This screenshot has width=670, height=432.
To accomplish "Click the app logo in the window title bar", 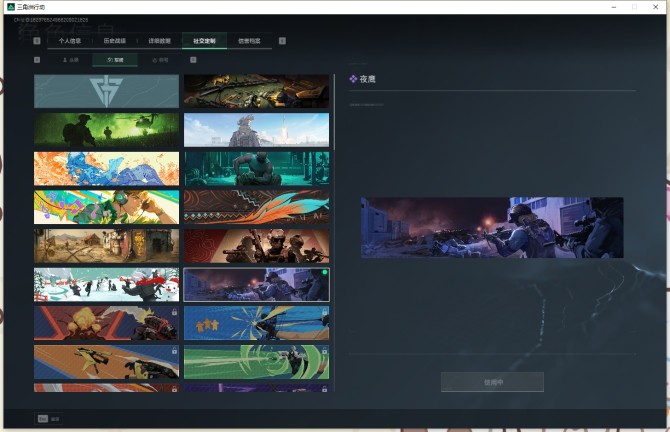I will click(11, 7).
